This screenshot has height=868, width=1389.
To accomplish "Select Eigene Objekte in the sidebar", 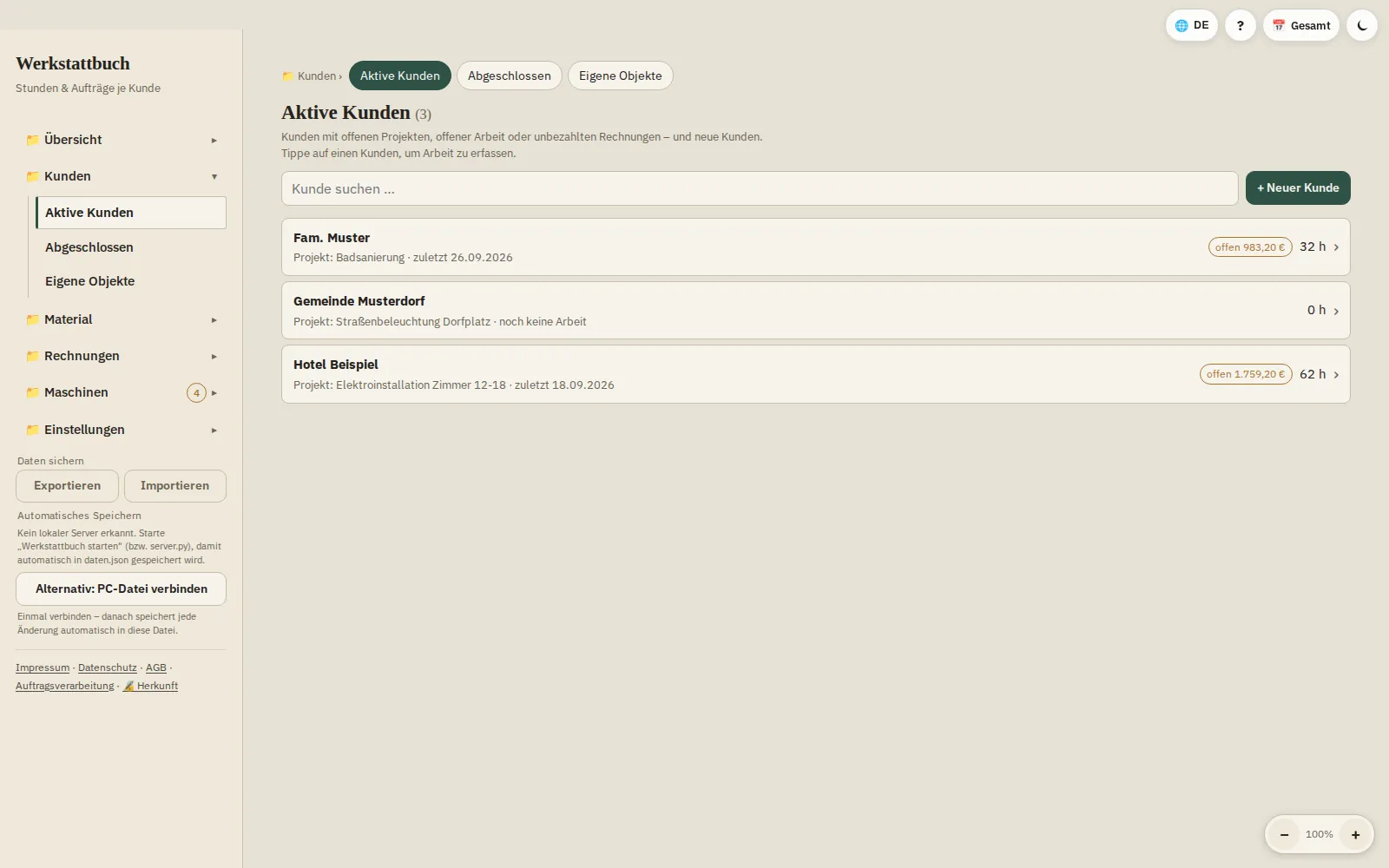I will 131,281.
